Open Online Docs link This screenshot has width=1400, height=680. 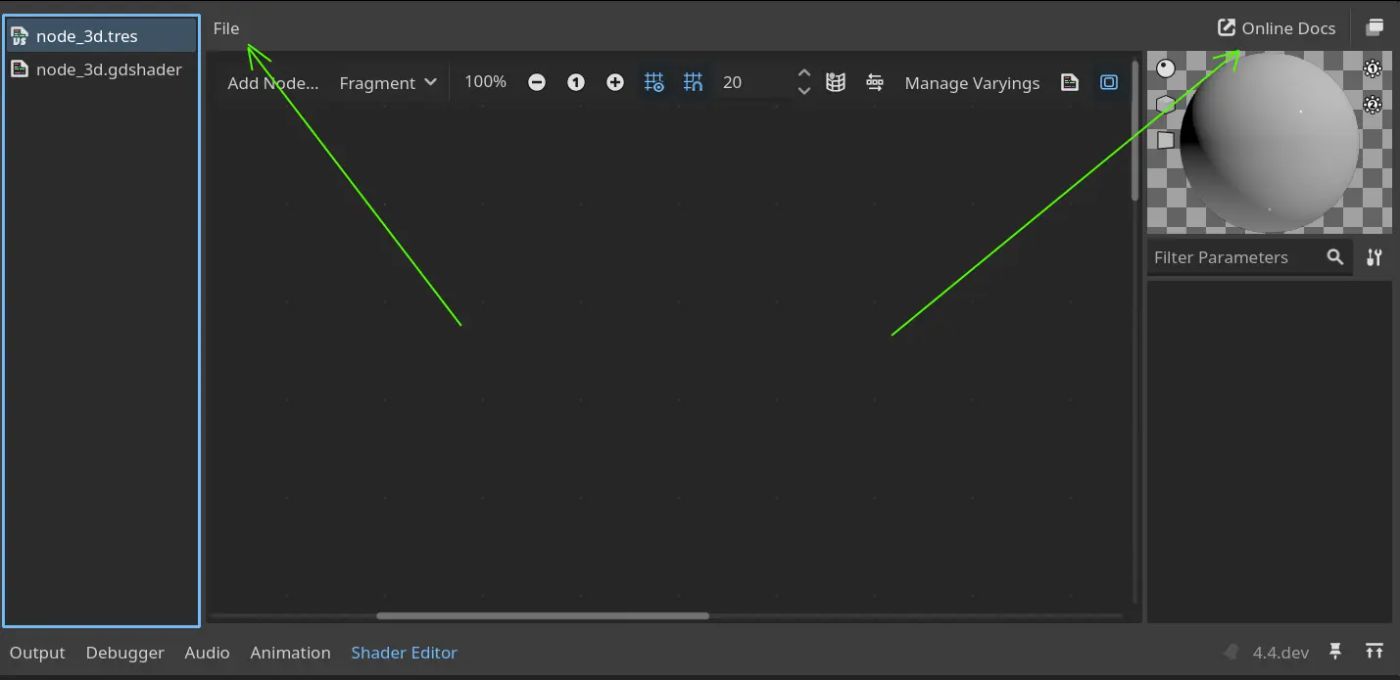(x=1276, y=28)
